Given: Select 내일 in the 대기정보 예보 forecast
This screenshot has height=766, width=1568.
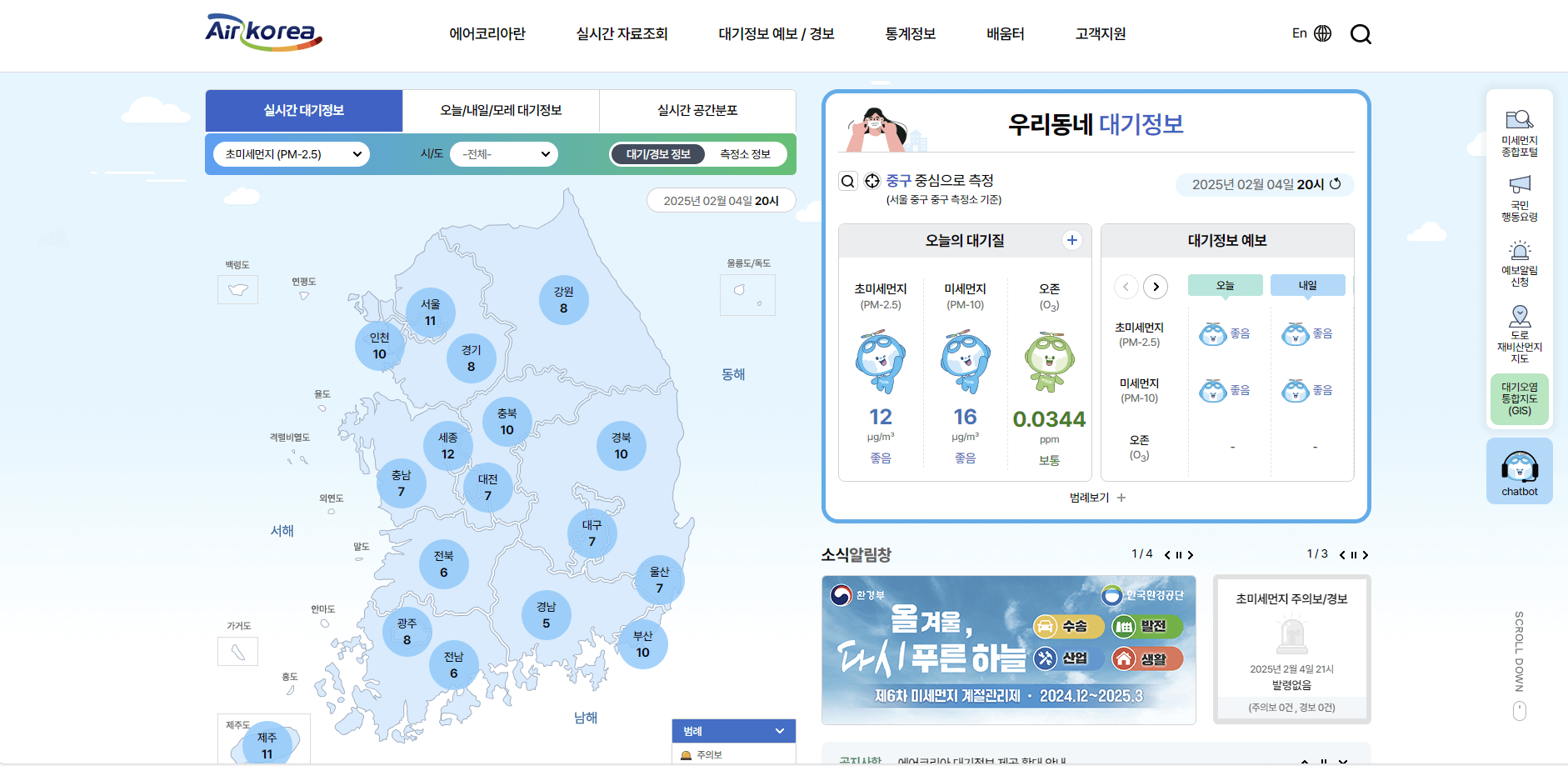Looking at the screenshot, I should click(1307, 284).
